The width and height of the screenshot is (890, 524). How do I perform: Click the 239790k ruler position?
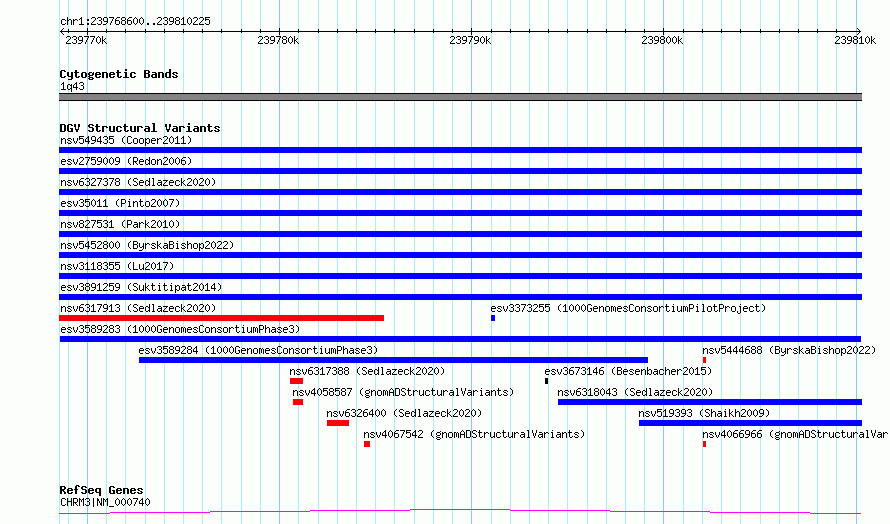(470, 40)
